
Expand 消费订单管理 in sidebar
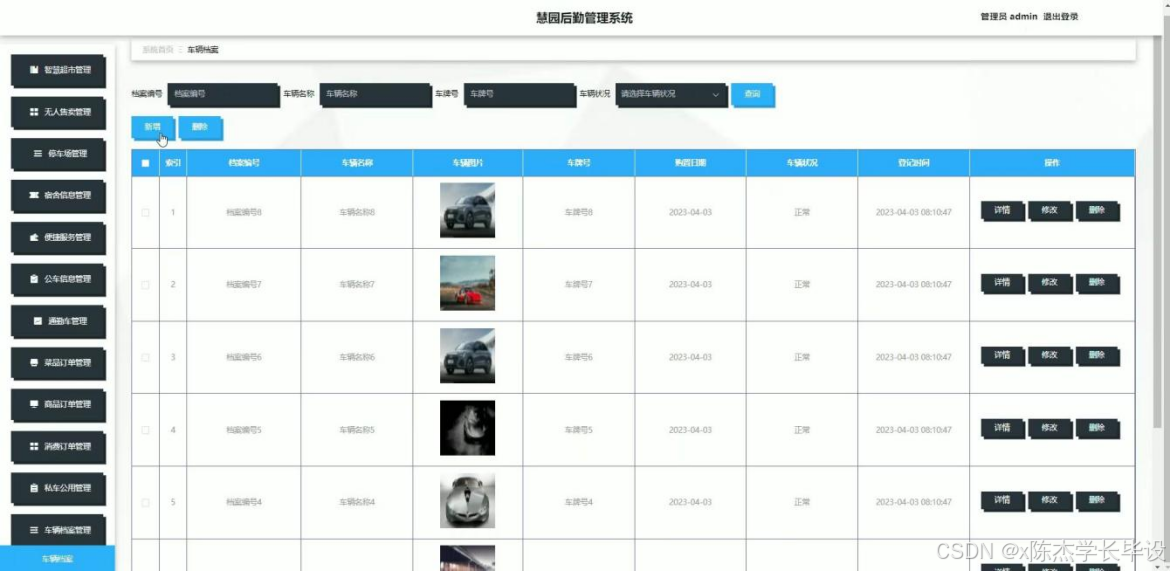pos(58,447)
